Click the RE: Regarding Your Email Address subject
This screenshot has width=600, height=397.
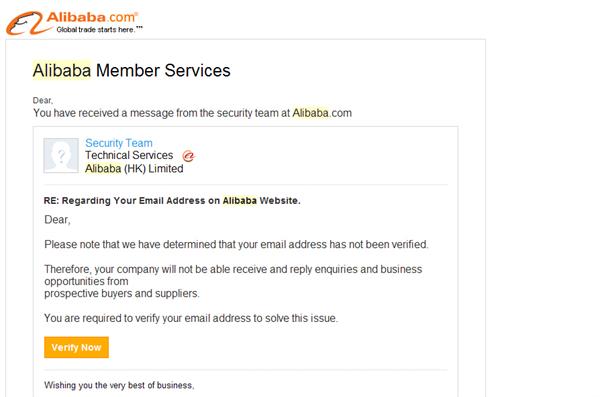click(172, 201)
